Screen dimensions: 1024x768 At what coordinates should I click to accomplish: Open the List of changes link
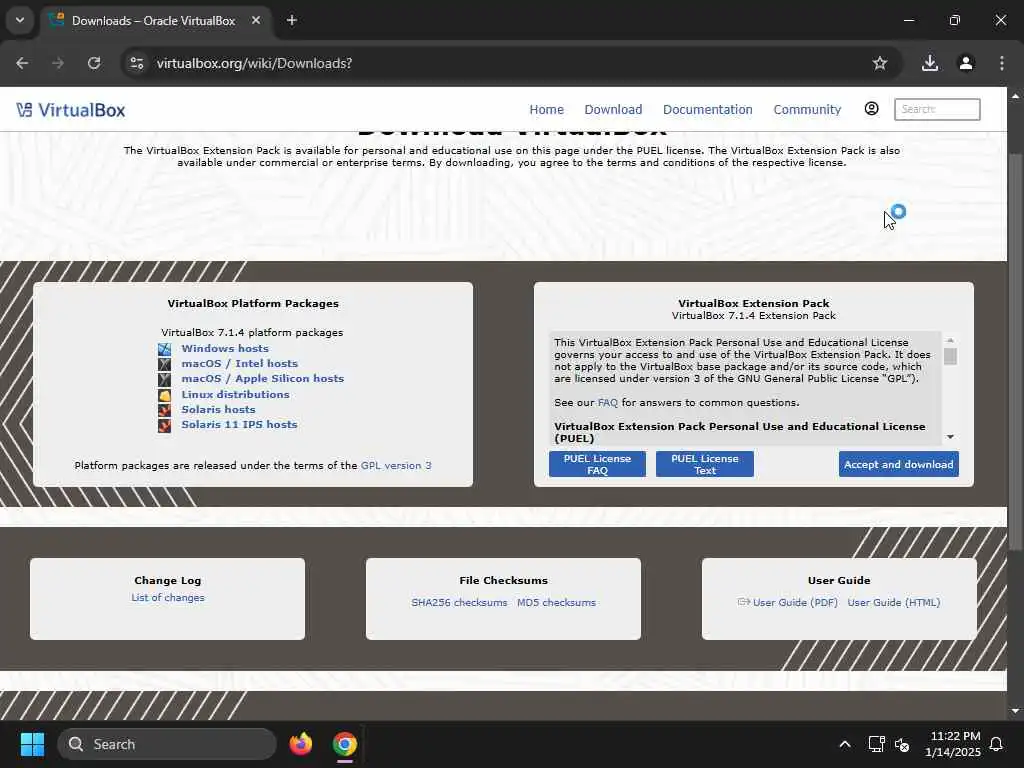pyautogui.click(x=168, y=598)
